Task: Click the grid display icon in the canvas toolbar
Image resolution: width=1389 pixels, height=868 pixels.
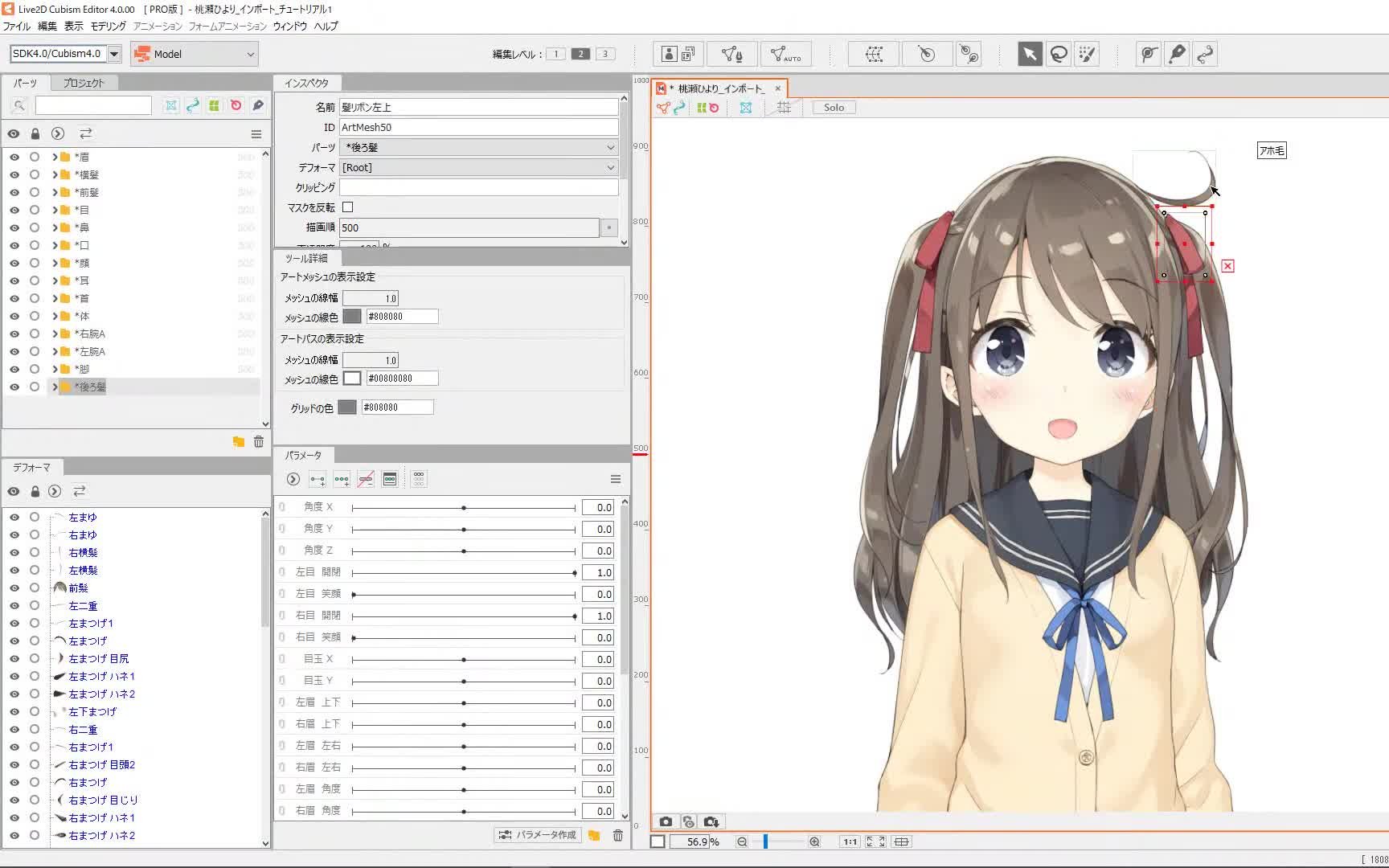Action: pyautogui.click(x=784, y=107)
